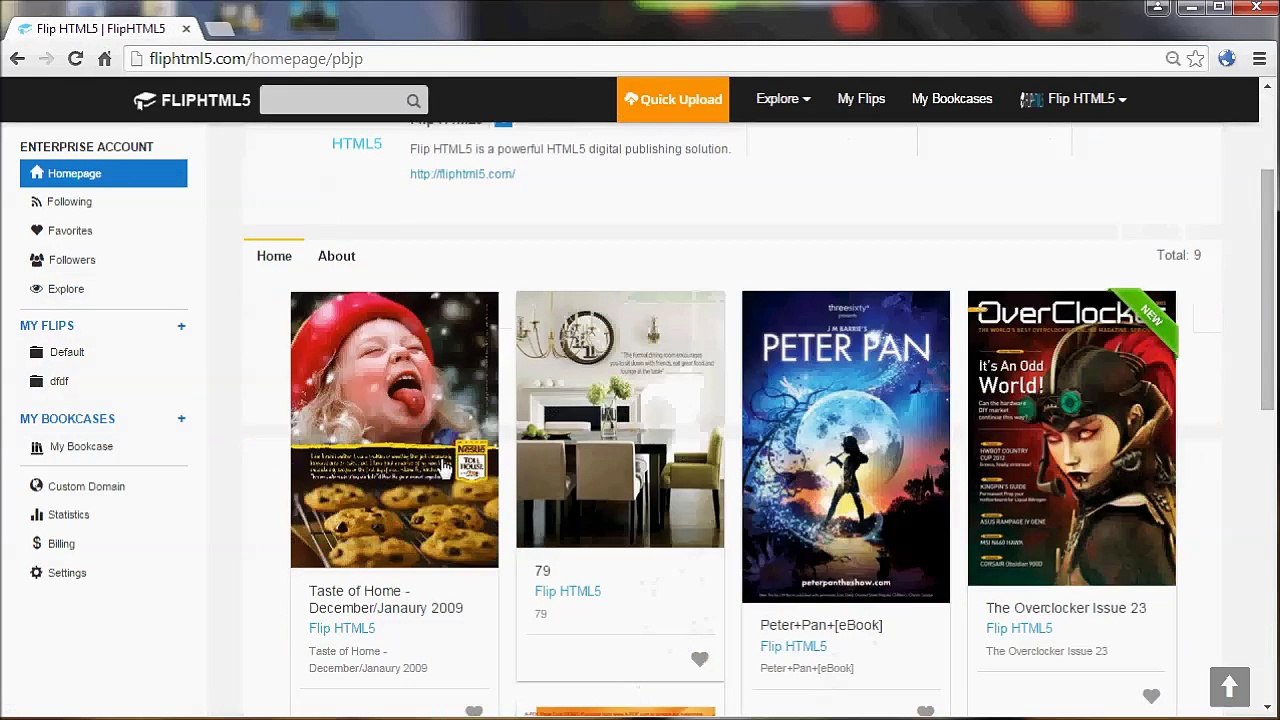Click the My Bookcase shelf icon
1280x720 pixels.
pyautogui.click(x=37, y=447)
